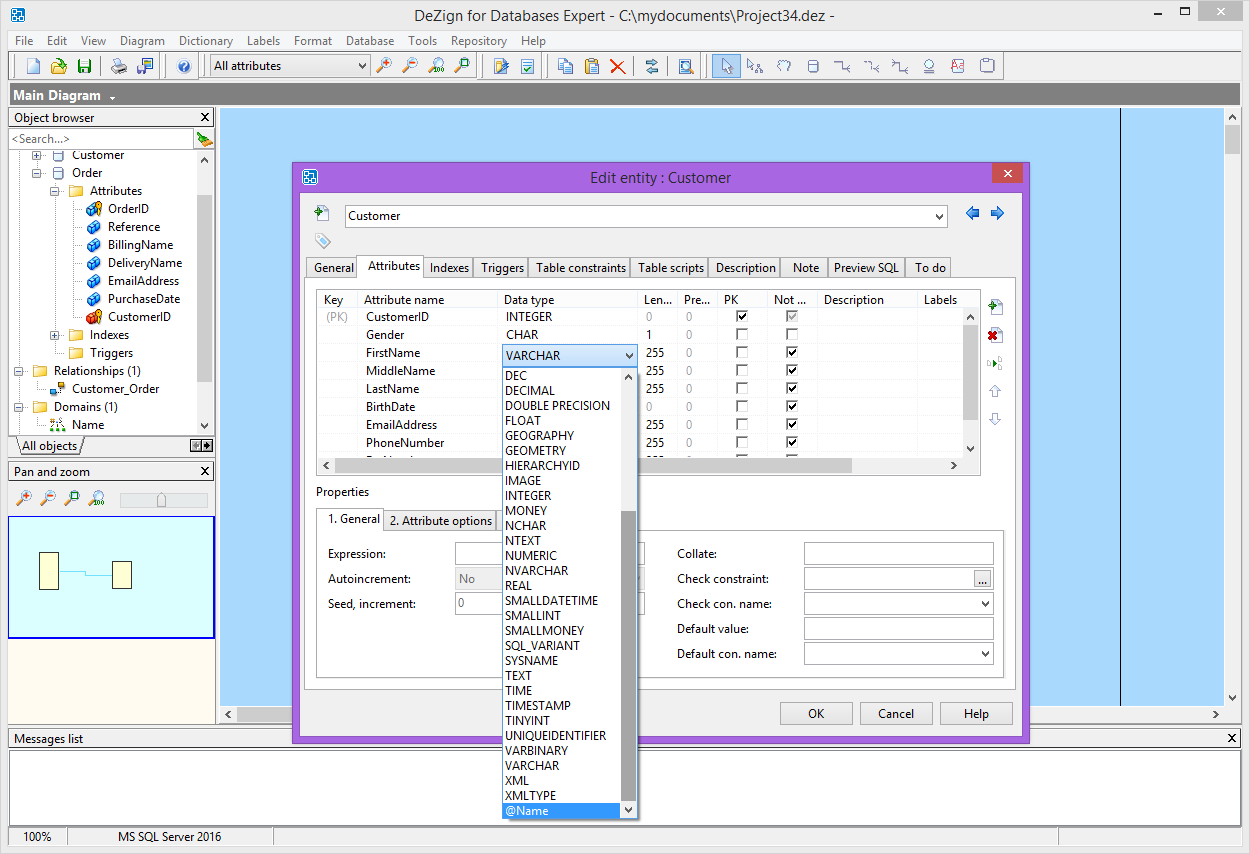The image size is (1250, 854).
Task: Toggle PK checkbox for Gender row
Action: (x=741, y=335)
